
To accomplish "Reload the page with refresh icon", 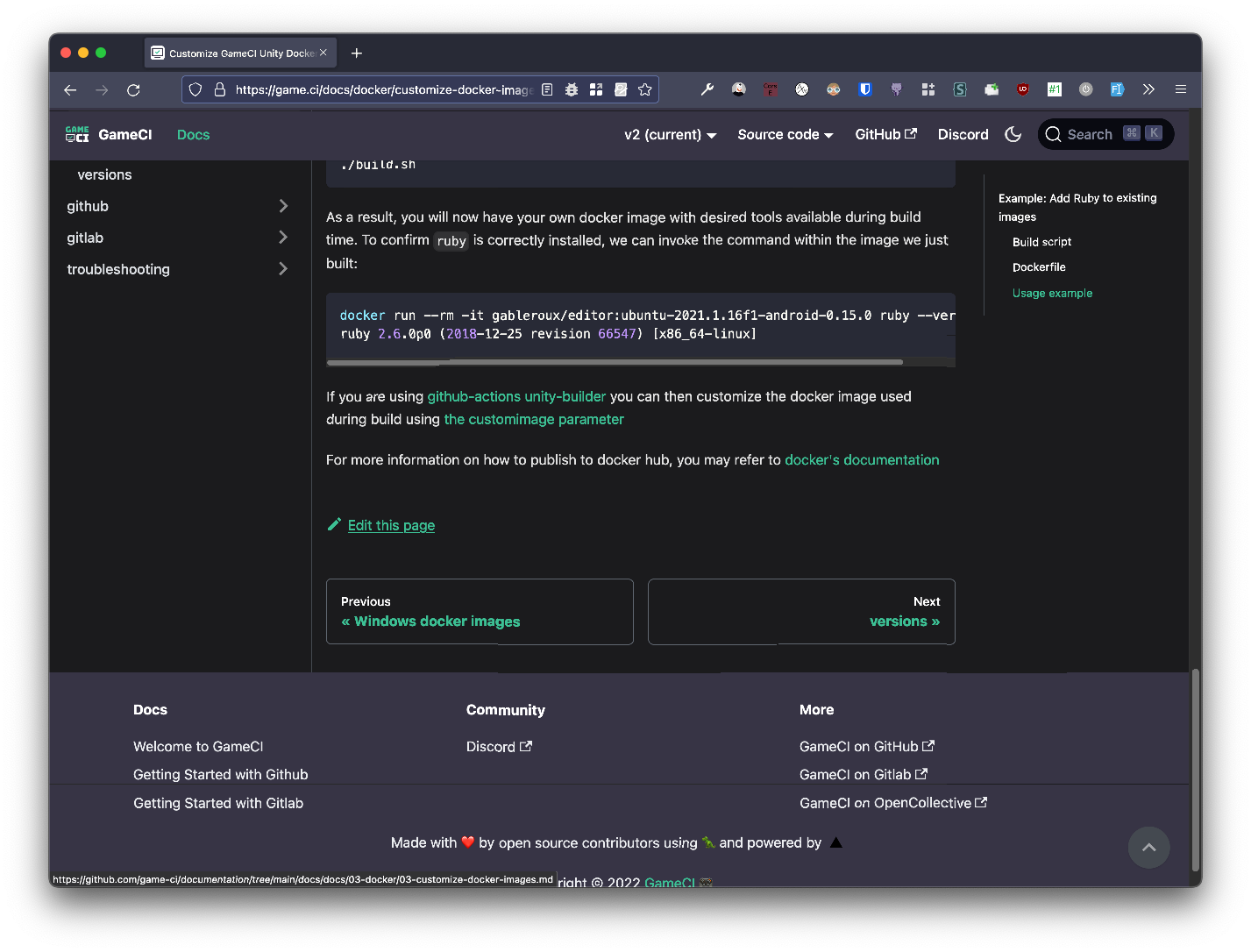I will point(133,89).
